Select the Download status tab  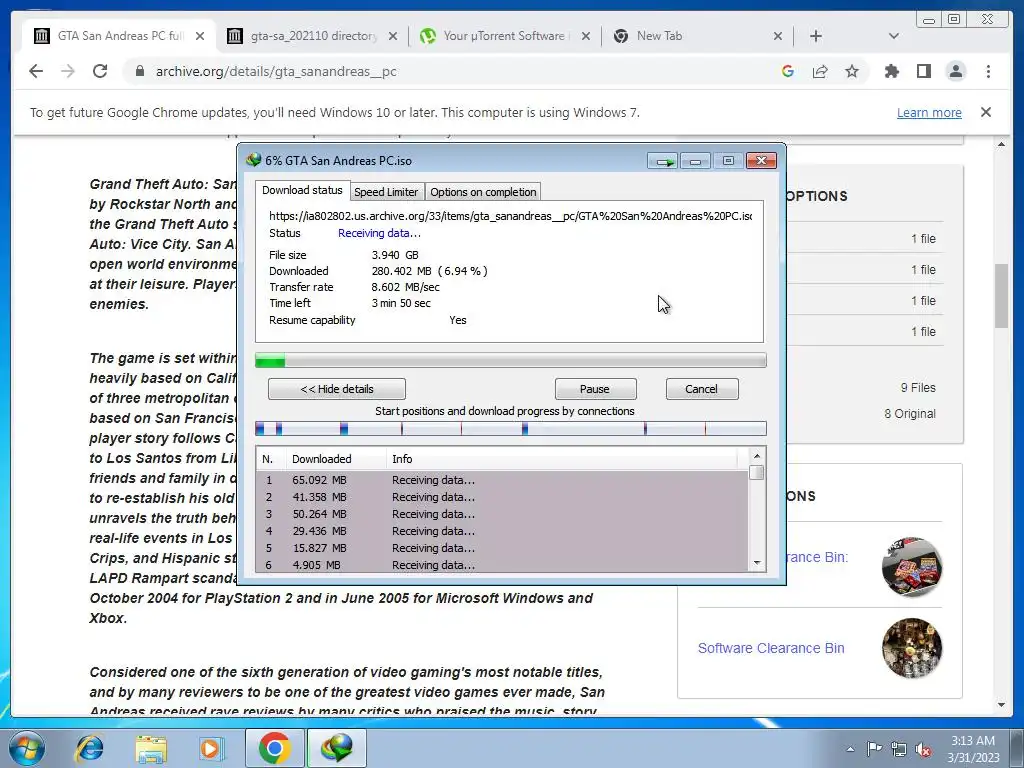click(302, 190)
